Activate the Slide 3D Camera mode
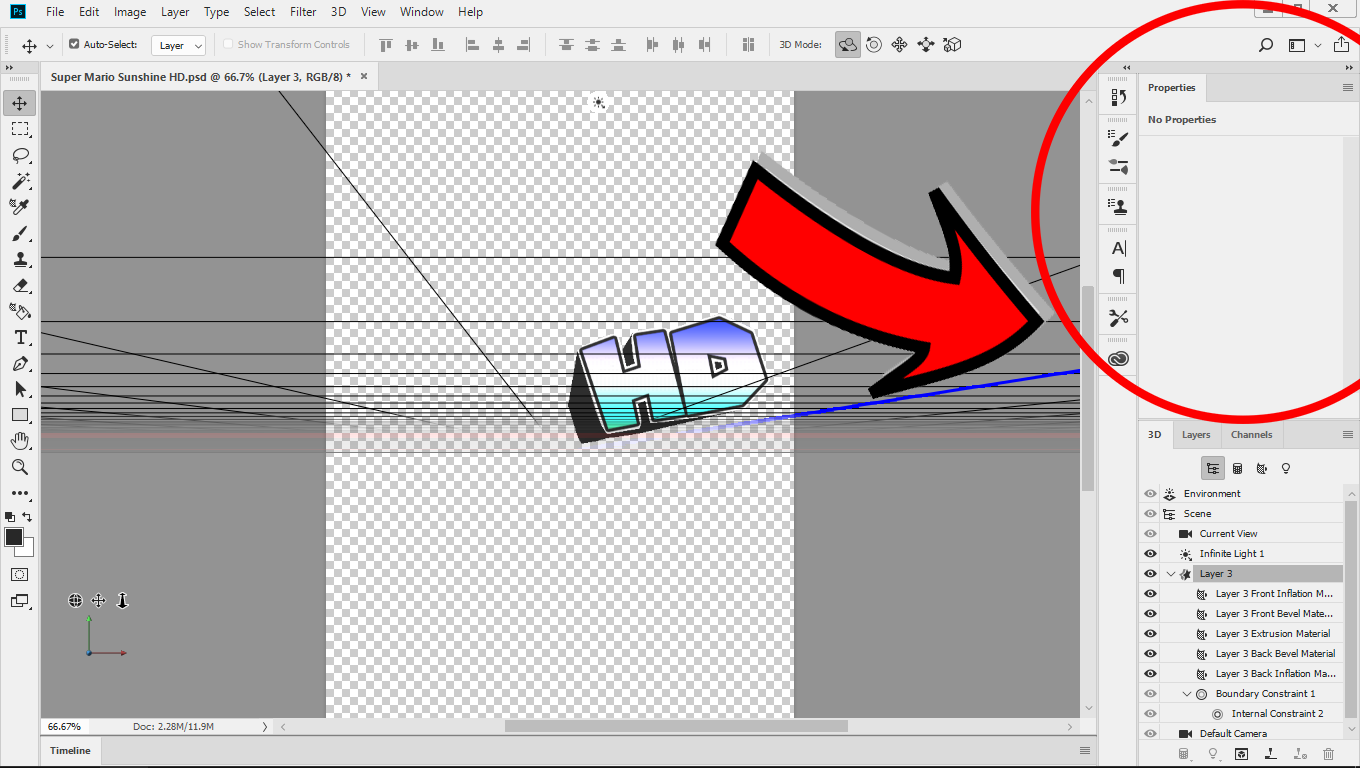Image resolution: width=1360 pixels, height=768 pixels. click(926, 45)
